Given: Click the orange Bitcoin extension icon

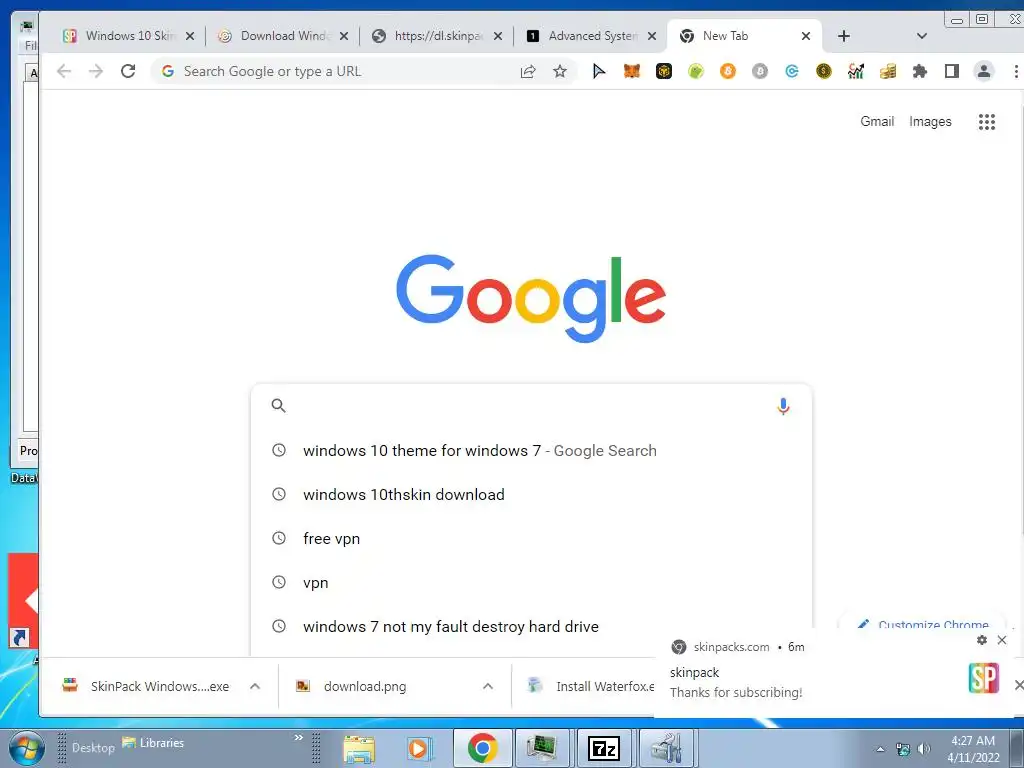Looking at the screenshot, I should pyautogui.click(x=728, y=71).
